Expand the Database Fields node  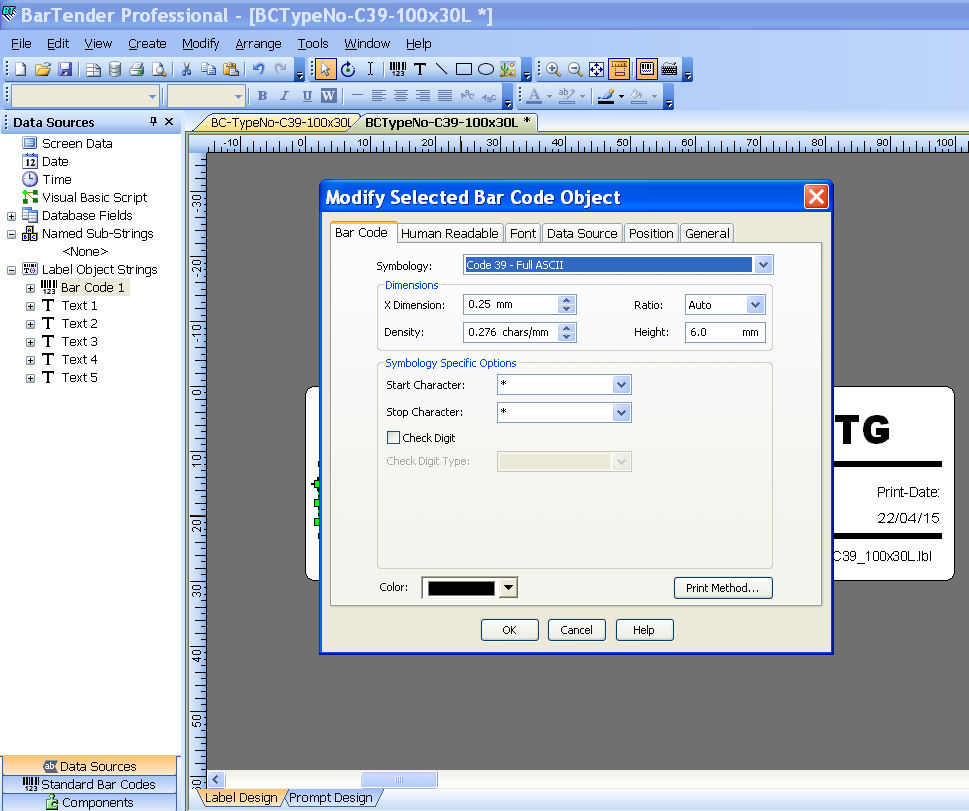[11, 216]
